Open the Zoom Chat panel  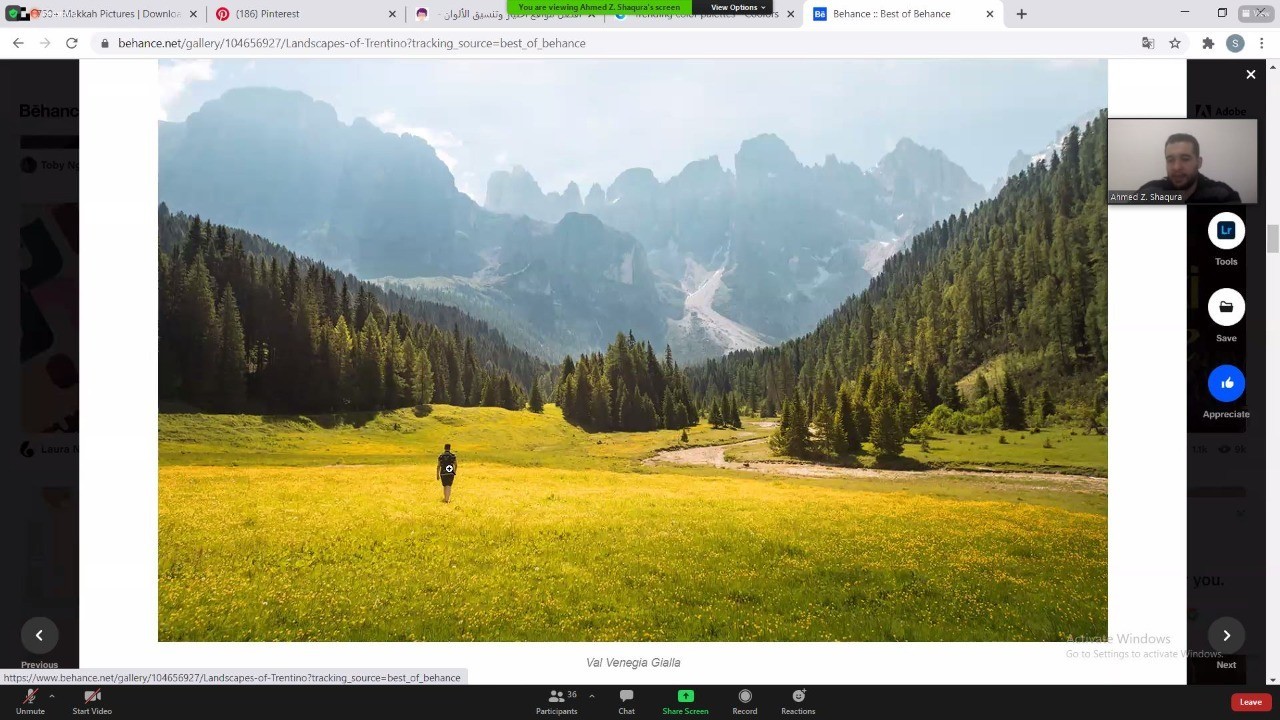click(x=626, y=701)
